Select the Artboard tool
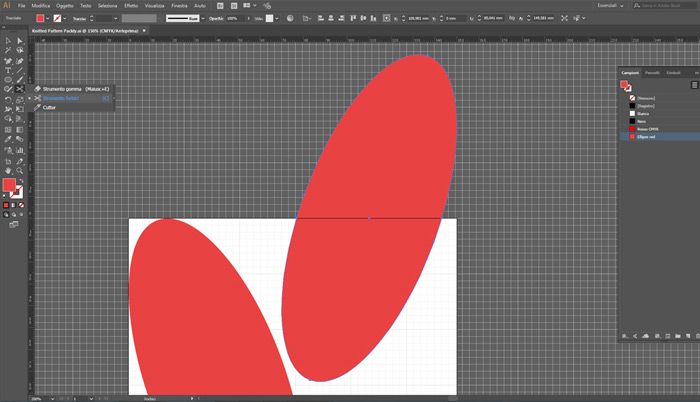The width and height of the screenshot is (700, 402). click(x=8, y=161)
